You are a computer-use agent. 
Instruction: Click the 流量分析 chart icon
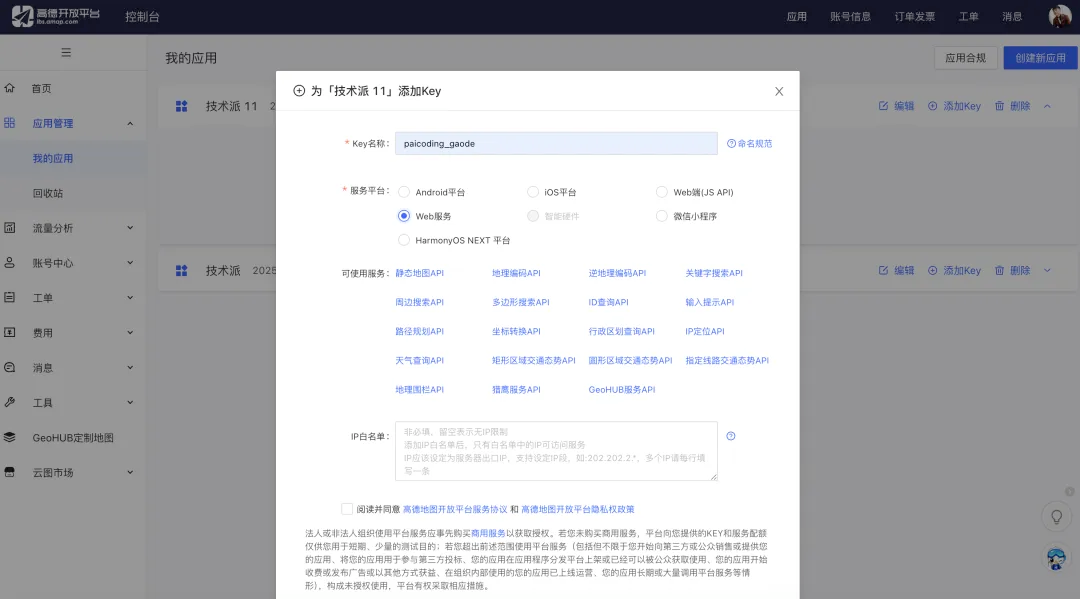click(x=10, y=227)
